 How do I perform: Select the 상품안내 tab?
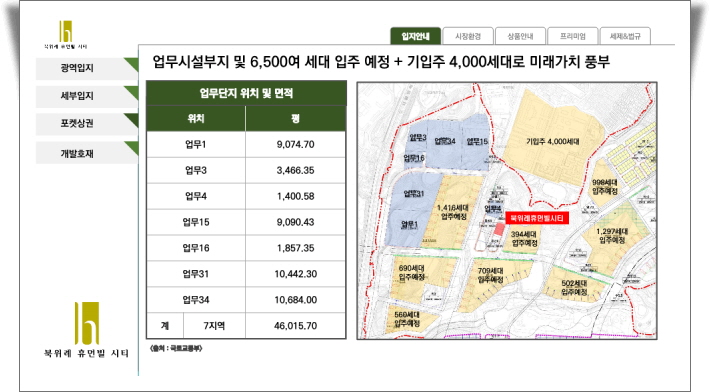[x=520, y=36]
